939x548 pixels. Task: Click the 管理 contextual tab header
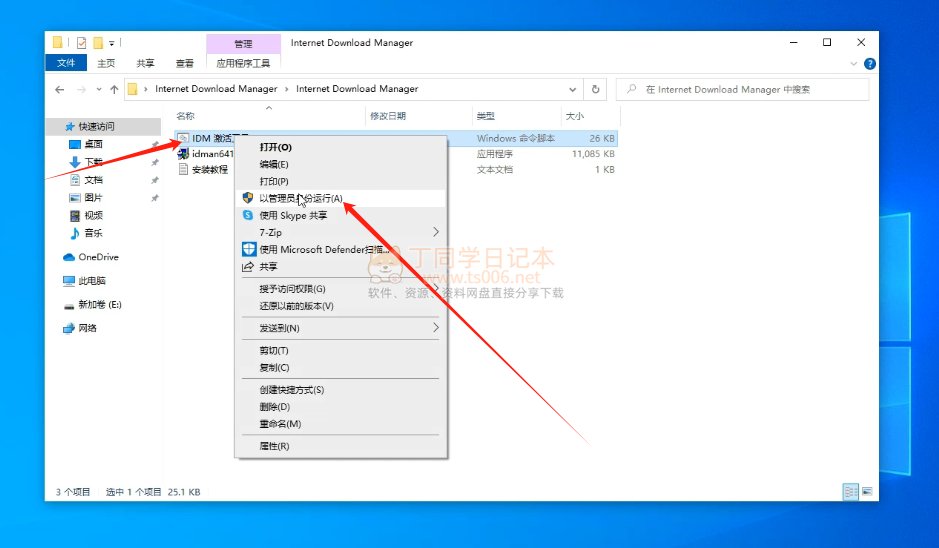243,44
